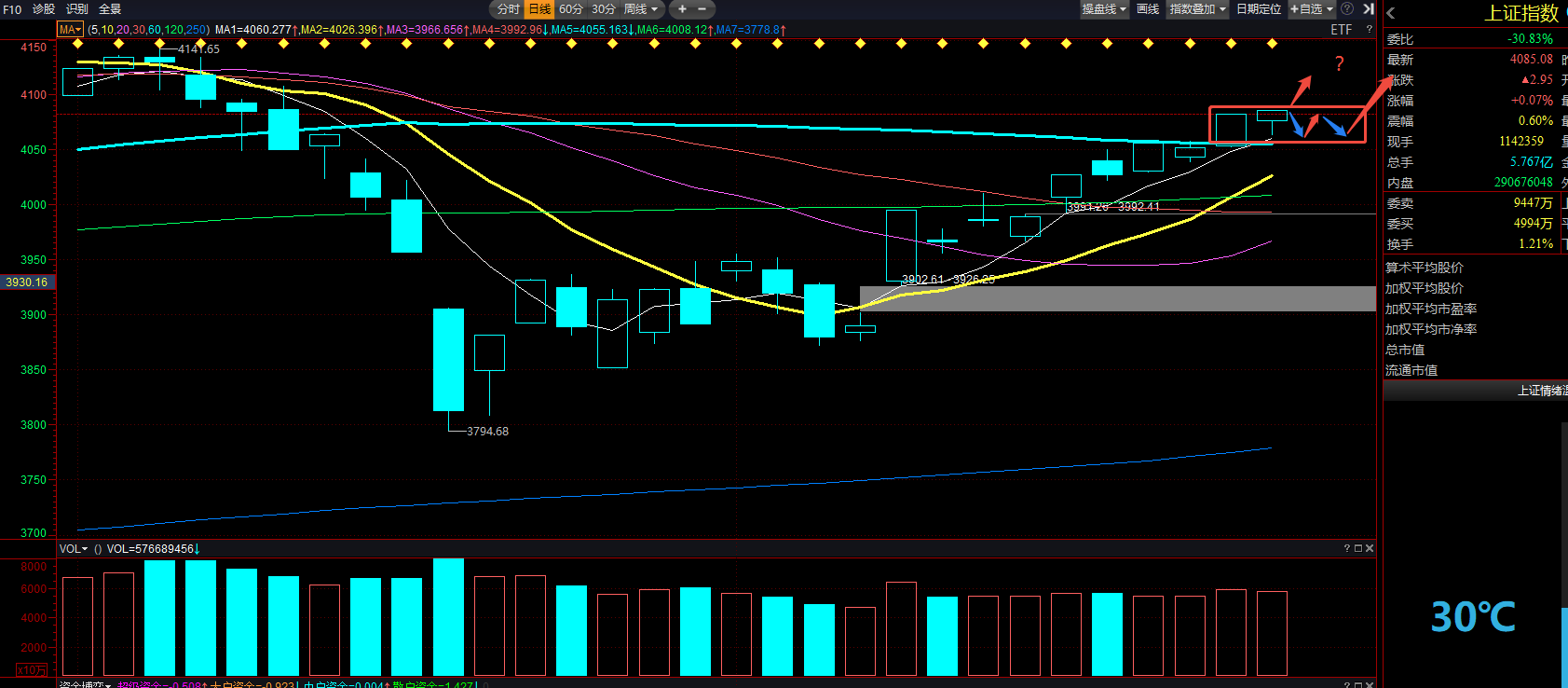The width and height of the screenshot is (1568, 688).
Task: Click the zoom-in plus button on chart toolbar
Action: [x=682, y=9]
